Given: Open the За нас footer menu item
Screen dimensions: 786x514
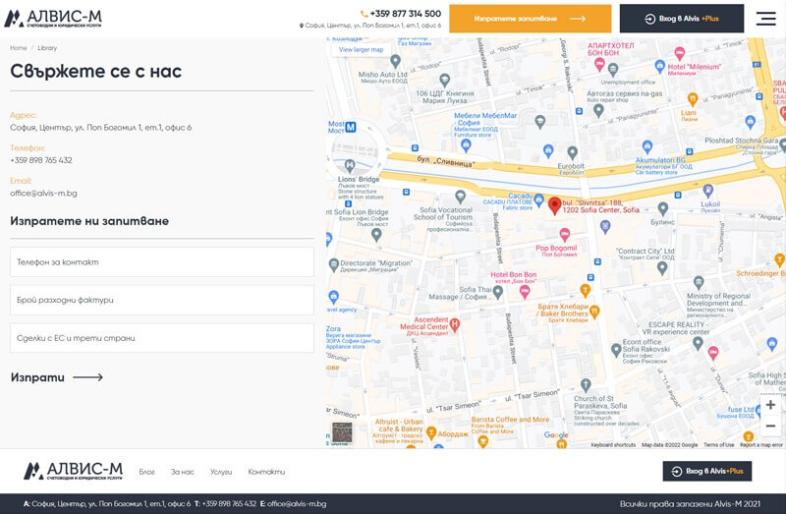Looking at the screenshot, I should (x=182, y=472).
